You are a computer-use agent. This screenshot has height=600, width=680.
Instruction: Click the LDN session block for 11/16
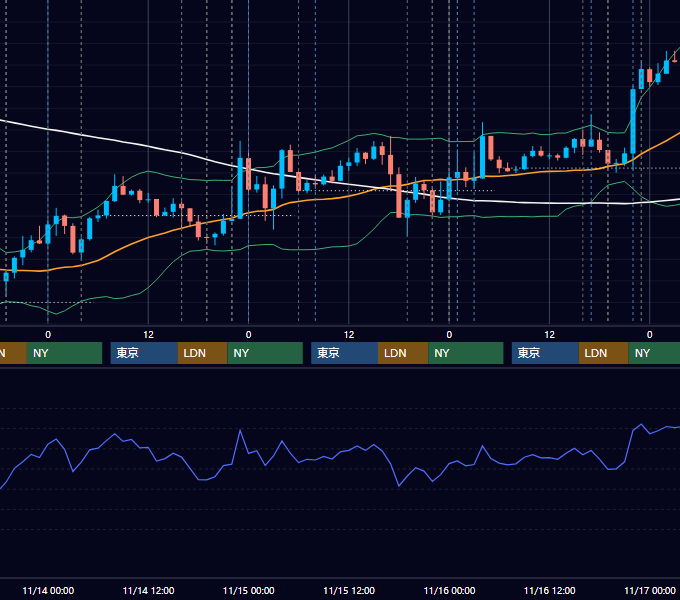tap(604, 353)
